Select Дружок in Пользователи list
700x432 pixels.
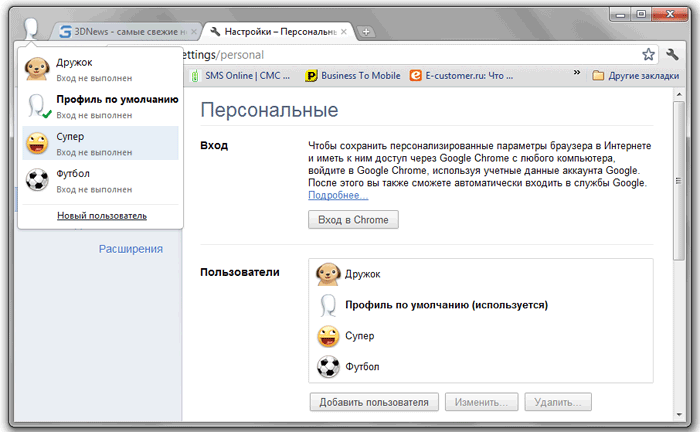click(481, 274)
